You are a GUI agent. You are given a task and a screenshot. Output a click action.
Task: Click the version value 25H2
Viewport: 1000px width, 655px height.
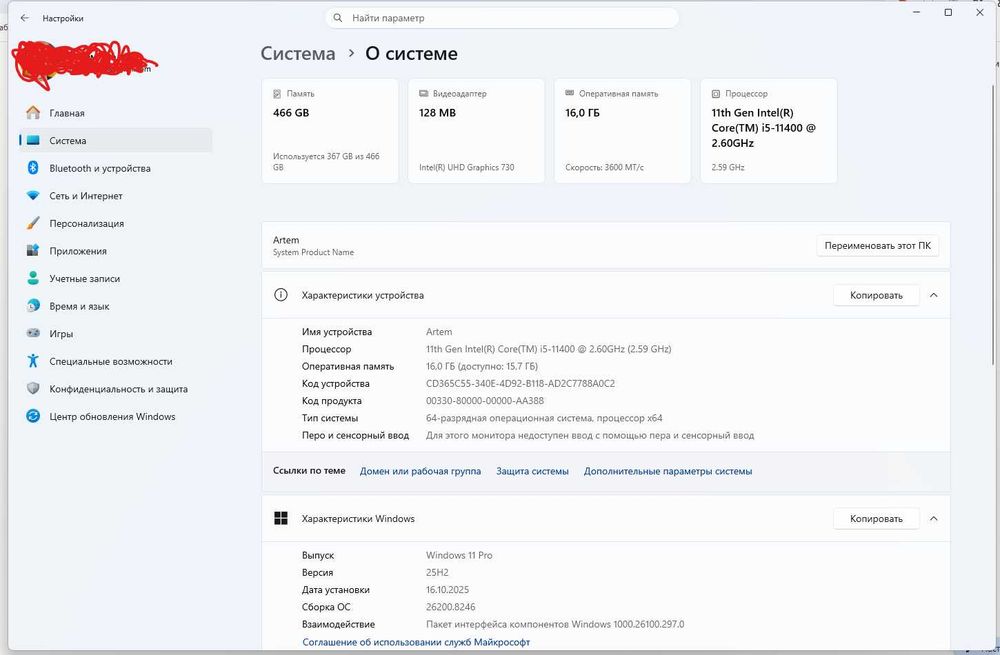(438, 572)
